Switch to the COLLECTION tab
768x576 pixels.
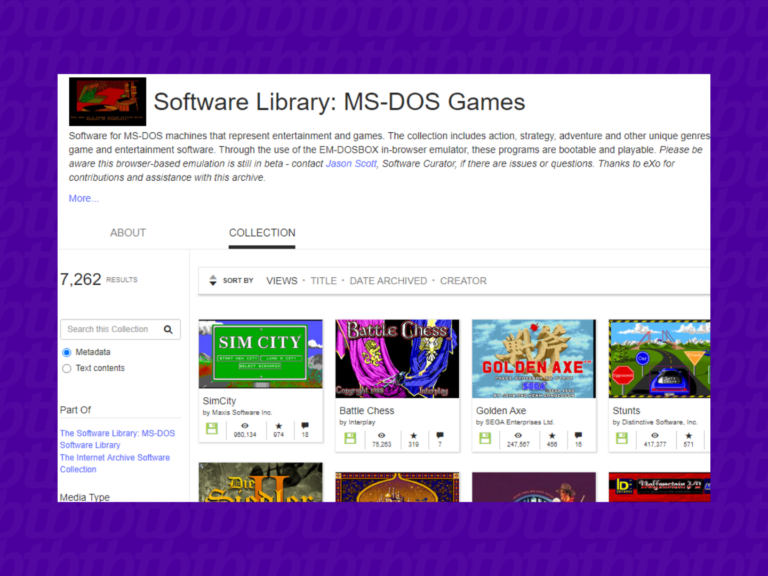click(x=262, y=233)
